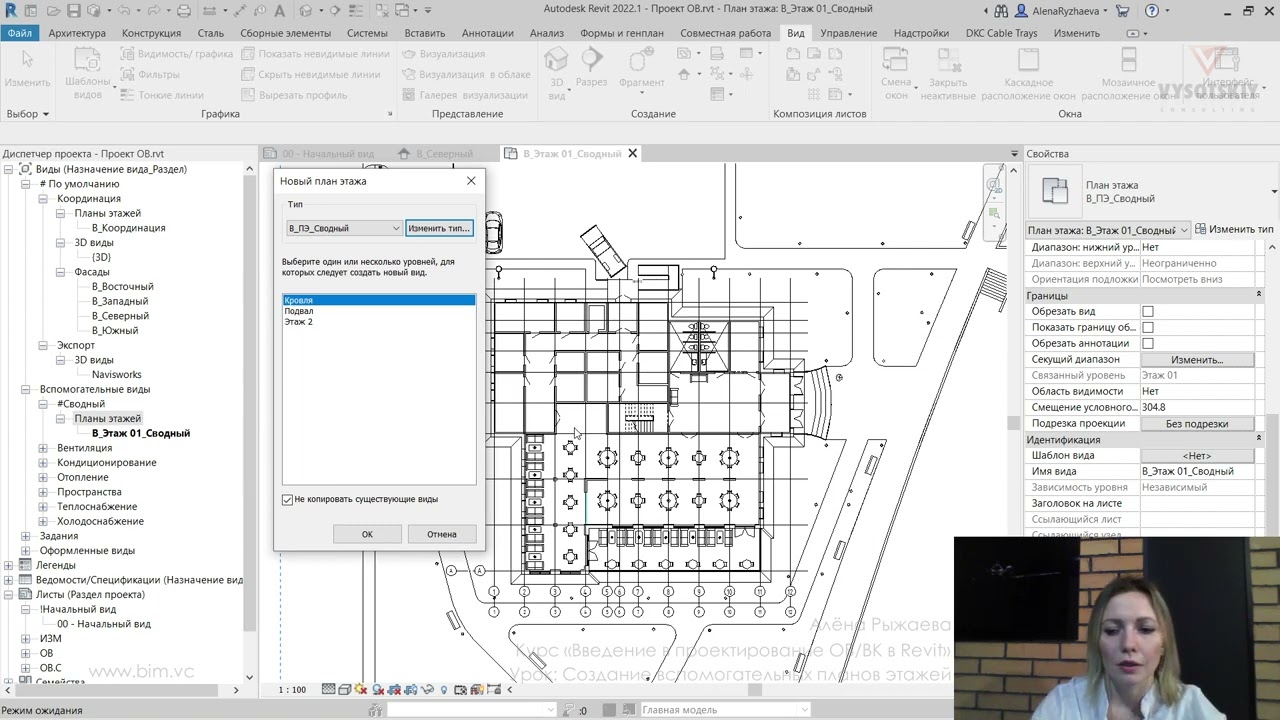Expand the 'Легенды' tree node
The height and width of the screenshot is (720, 1280).
coord(9,565)
